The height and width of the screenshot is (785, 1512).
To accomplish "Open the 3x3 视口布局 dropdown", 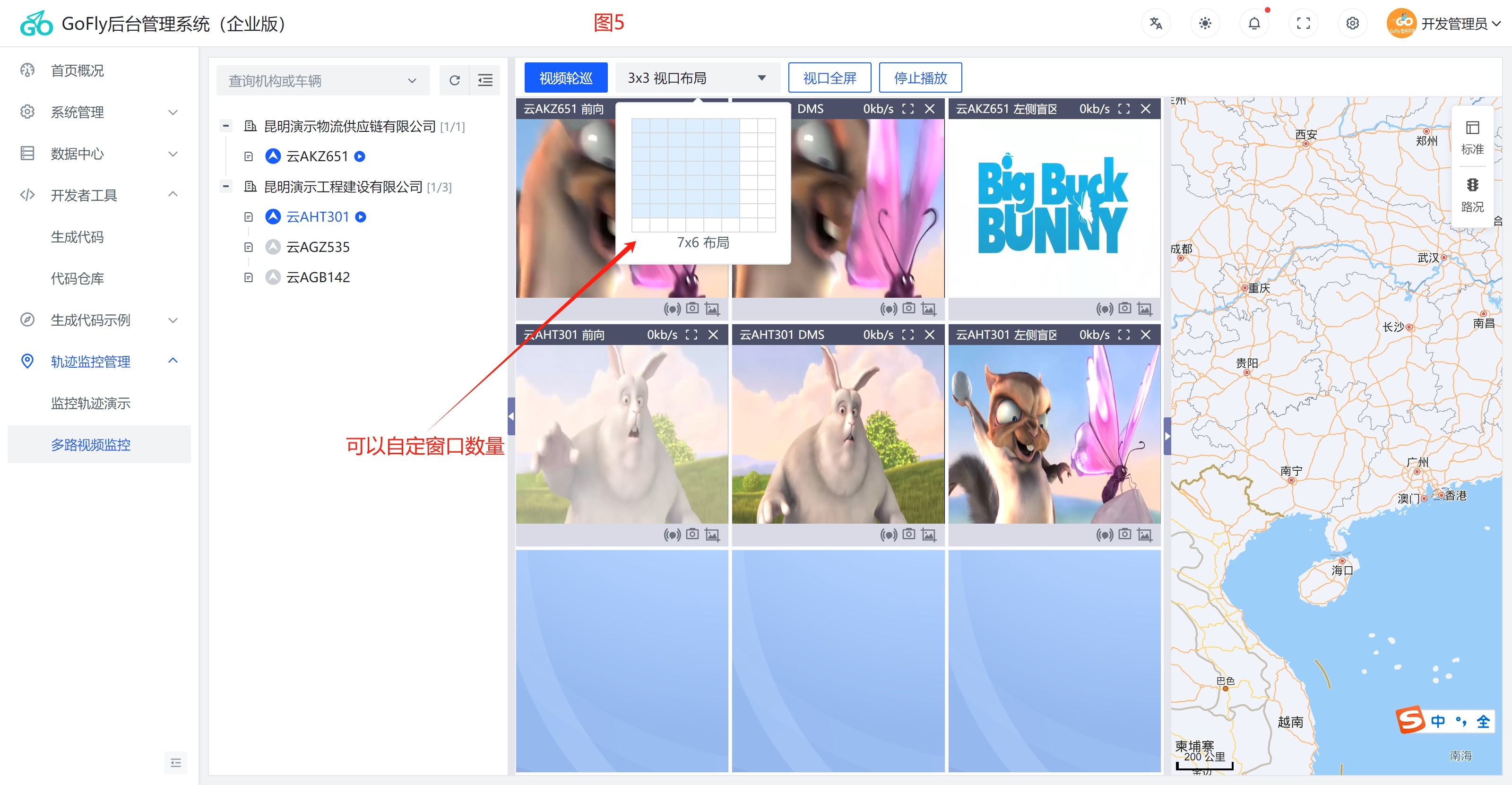I will [x=697, y=78].
